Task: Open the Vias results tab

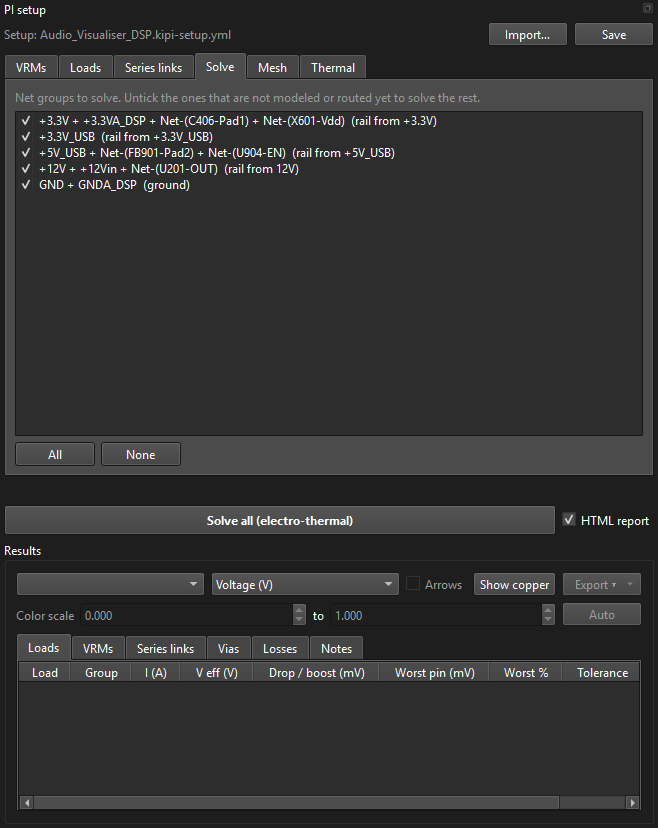Action: (x=228, y=648)
